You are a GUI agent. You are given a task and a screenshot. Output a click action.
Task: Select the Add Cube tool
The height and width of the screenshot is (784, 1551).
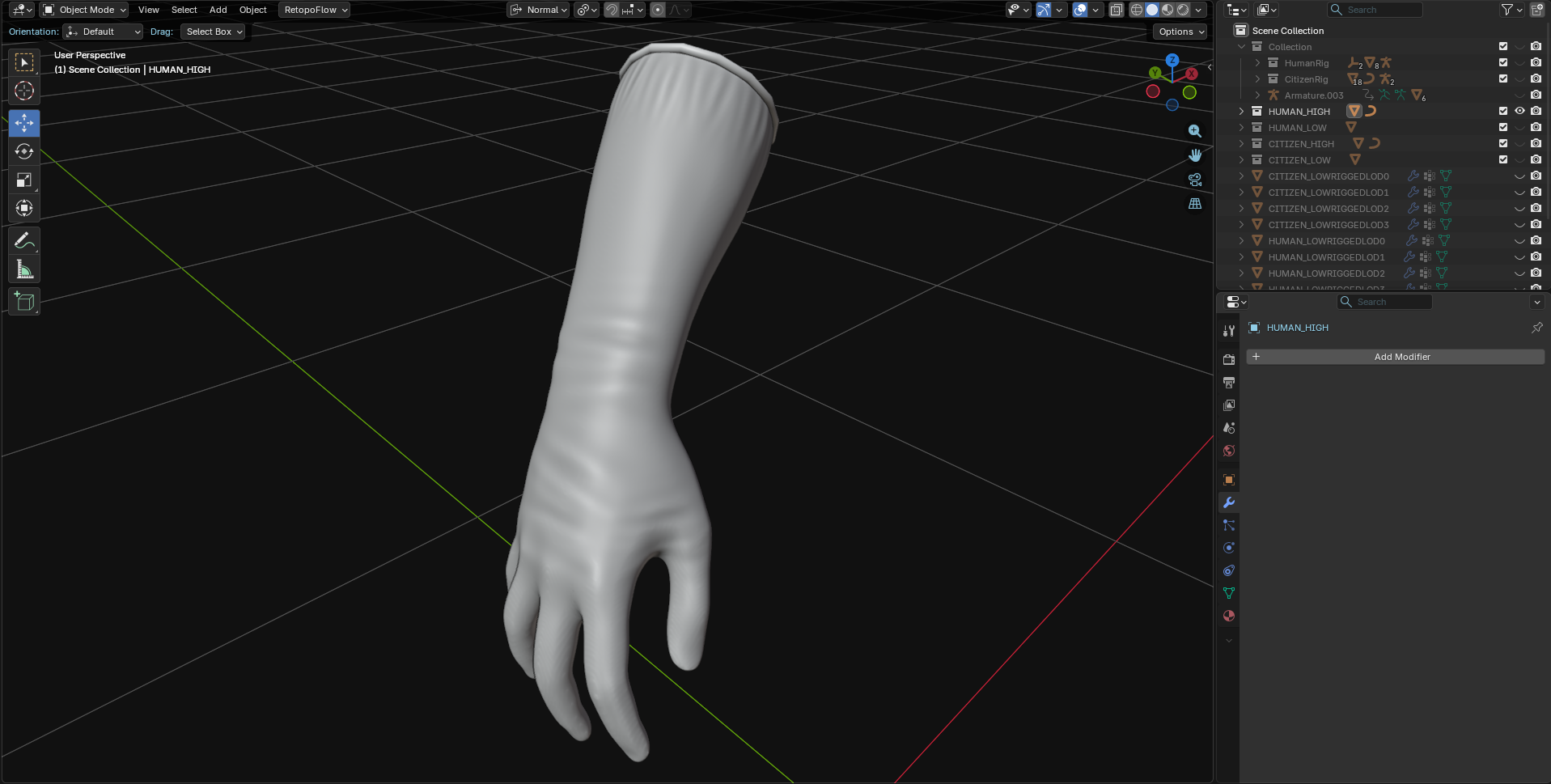[x=24, y=302]
